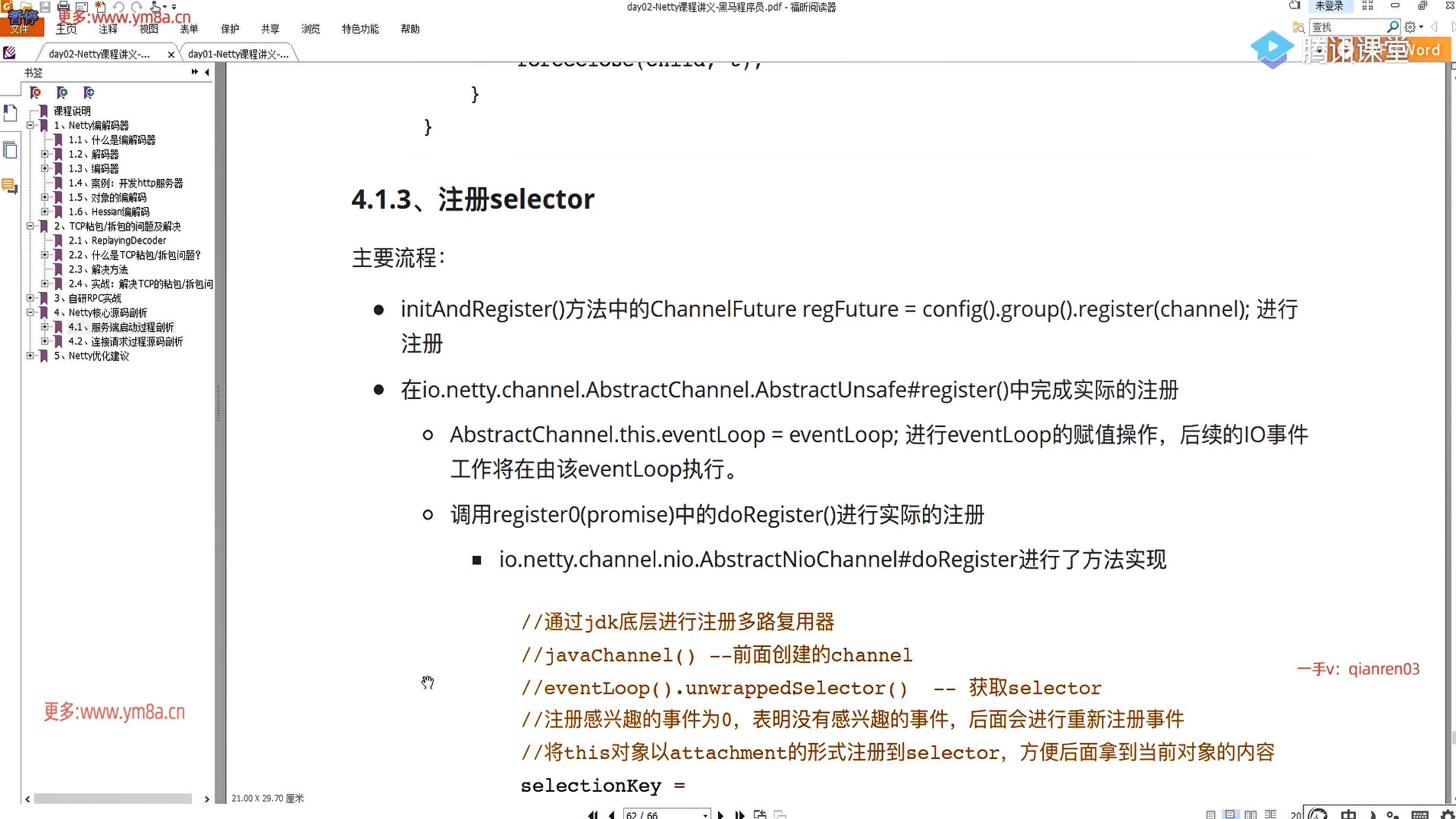Screen dimensions: 1456x819
Task: Click the add bookmark icon
Action: [x=62, y=93]
